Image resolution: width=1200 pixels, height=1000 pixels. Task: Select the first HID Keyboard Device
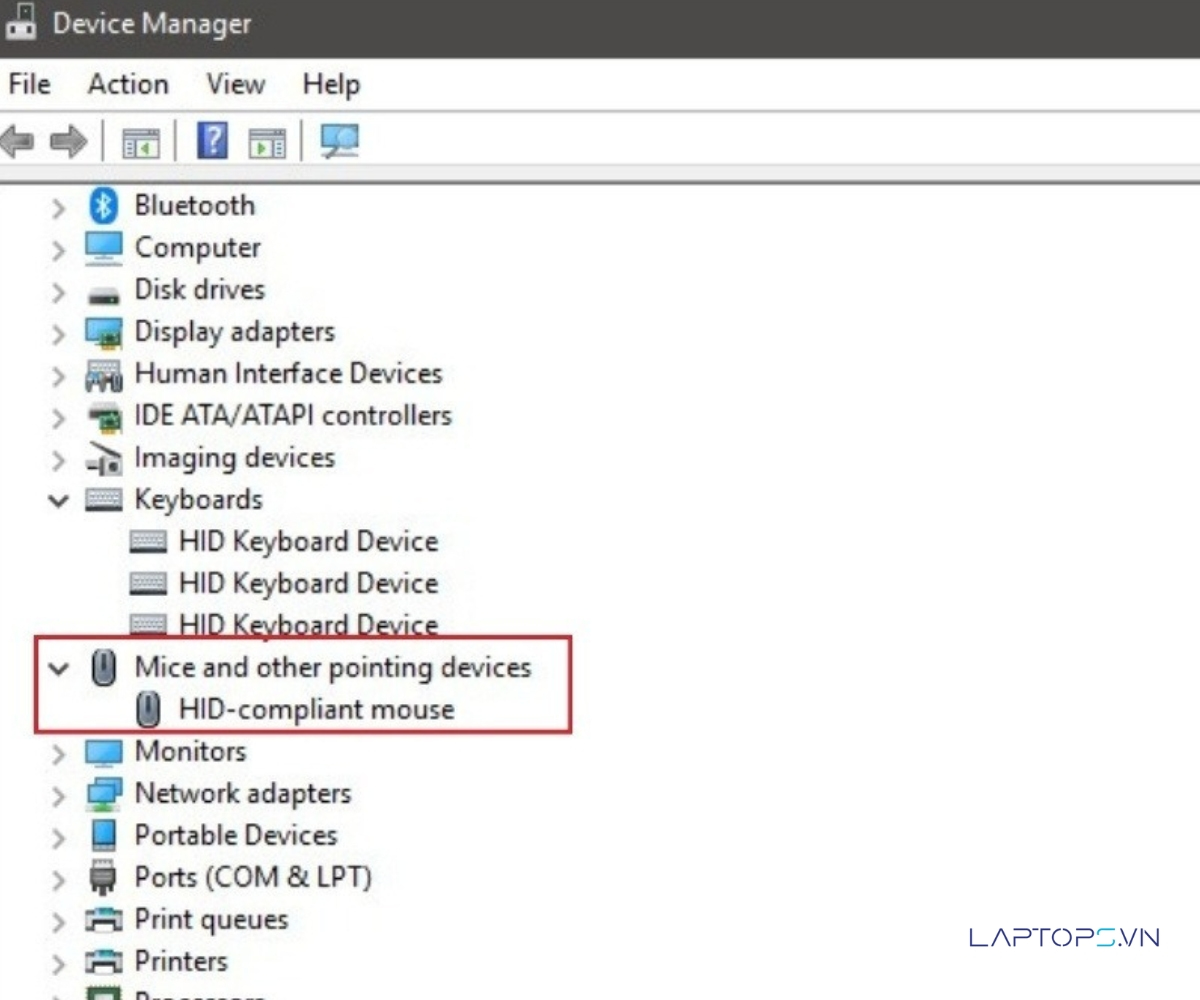[x=308, y=542]
